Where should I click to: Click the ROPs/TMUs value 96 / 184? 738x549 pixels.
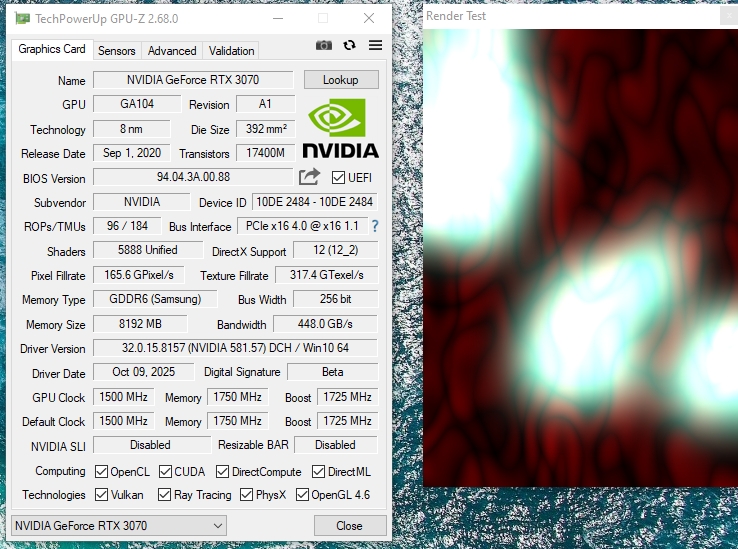click(127, 226)
